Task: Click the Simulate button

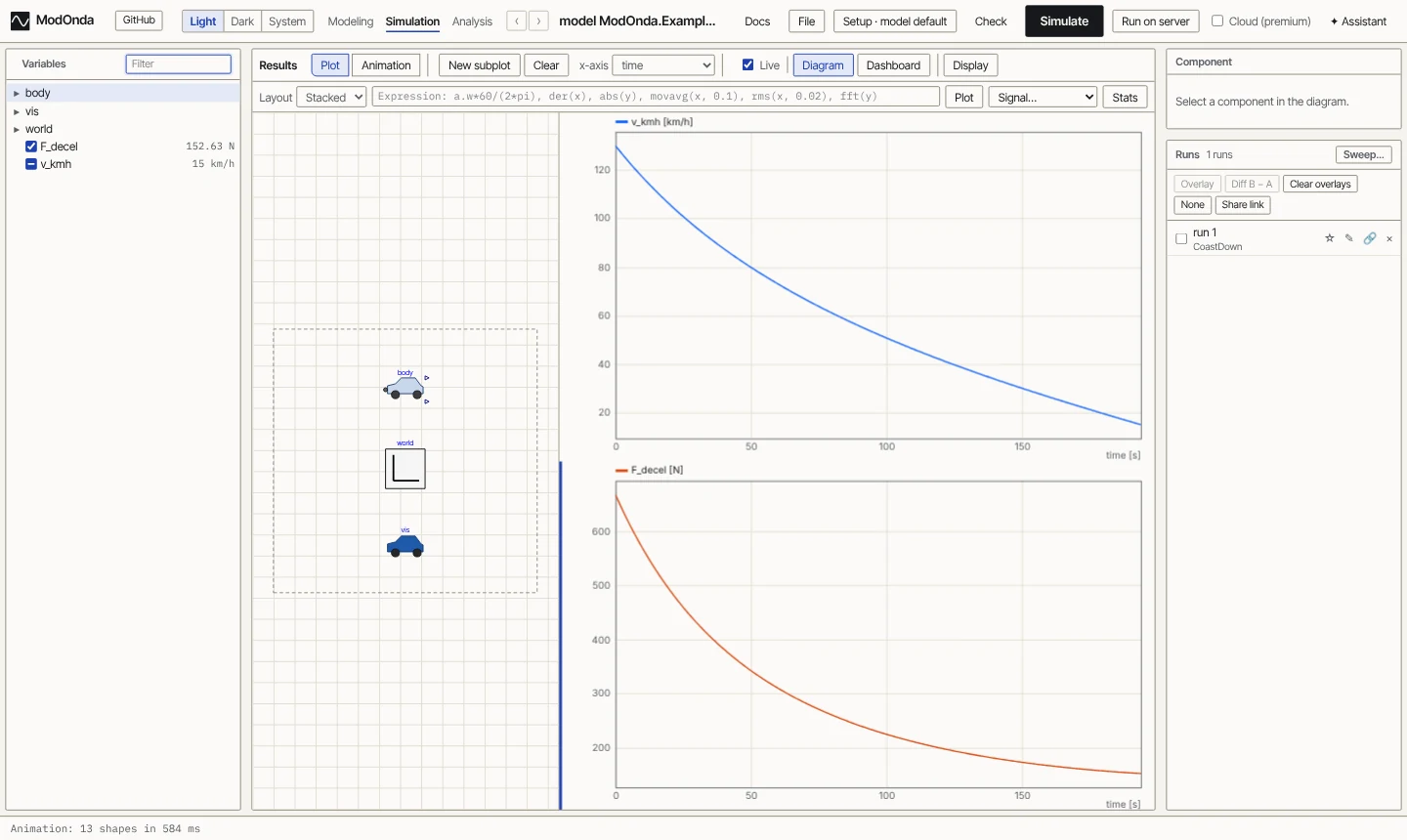Action: point(1064,21)
